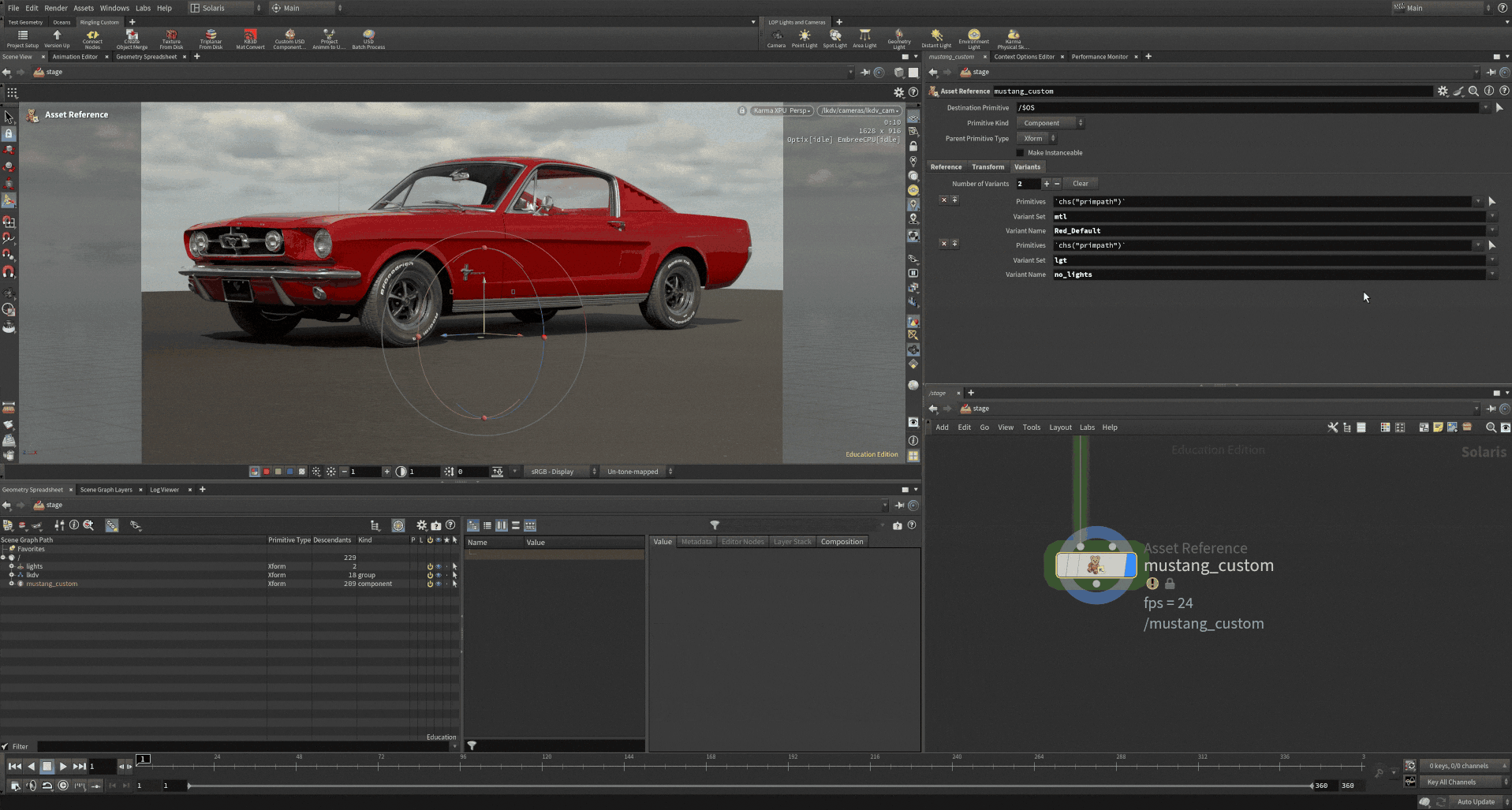
Task: Click the Clear variants button
Action: 1080,184
